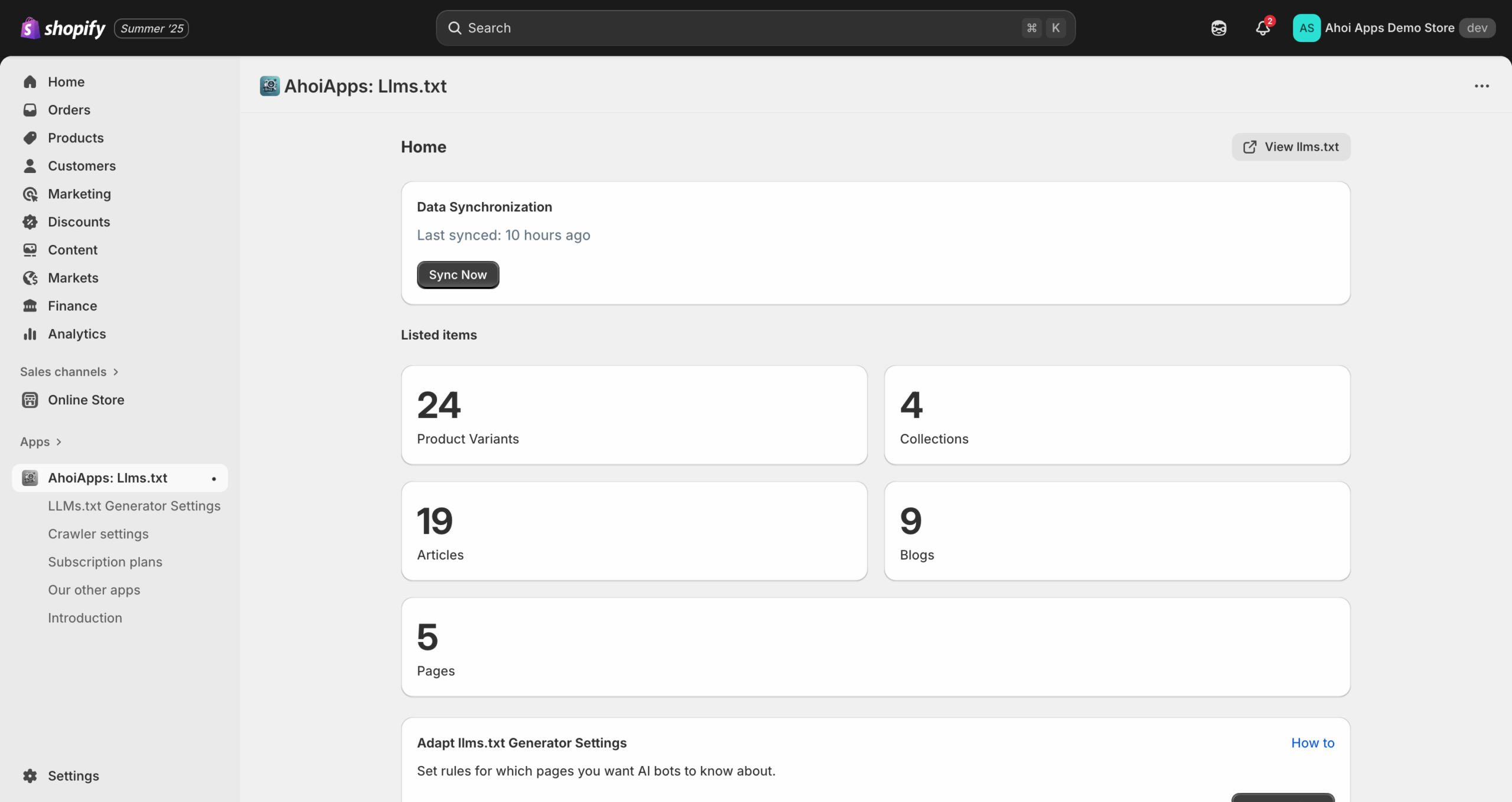Image resolution: width=1512 pixels, height=802 pixels.
Task: Click the View llms.txt button
Action: click(x=1291, y=147)
